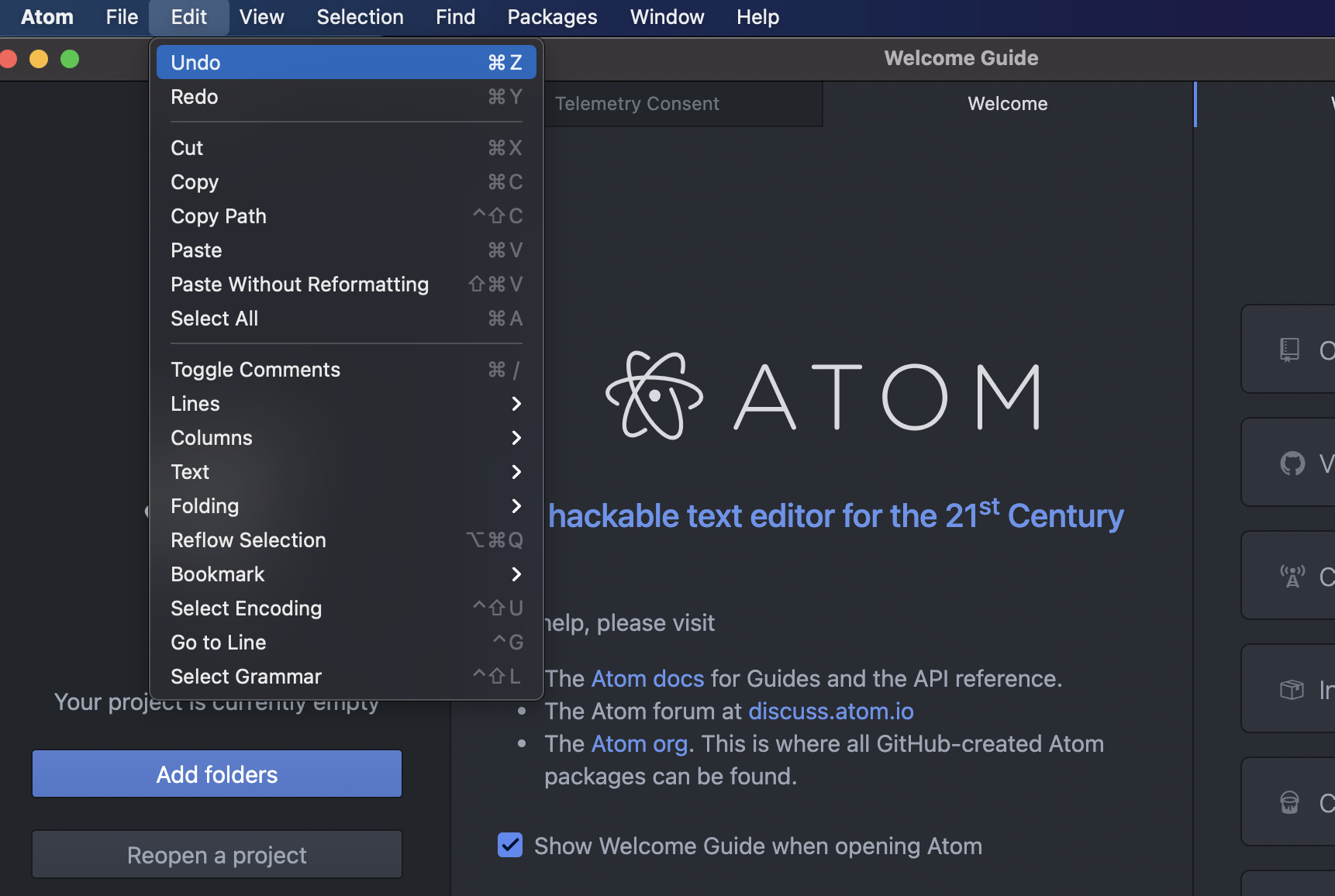Image resolution: width=1335 pixels, height=896 pixels.
Task: Open the Atom org link
Action: pyautogui.click(x=640, y=743)
